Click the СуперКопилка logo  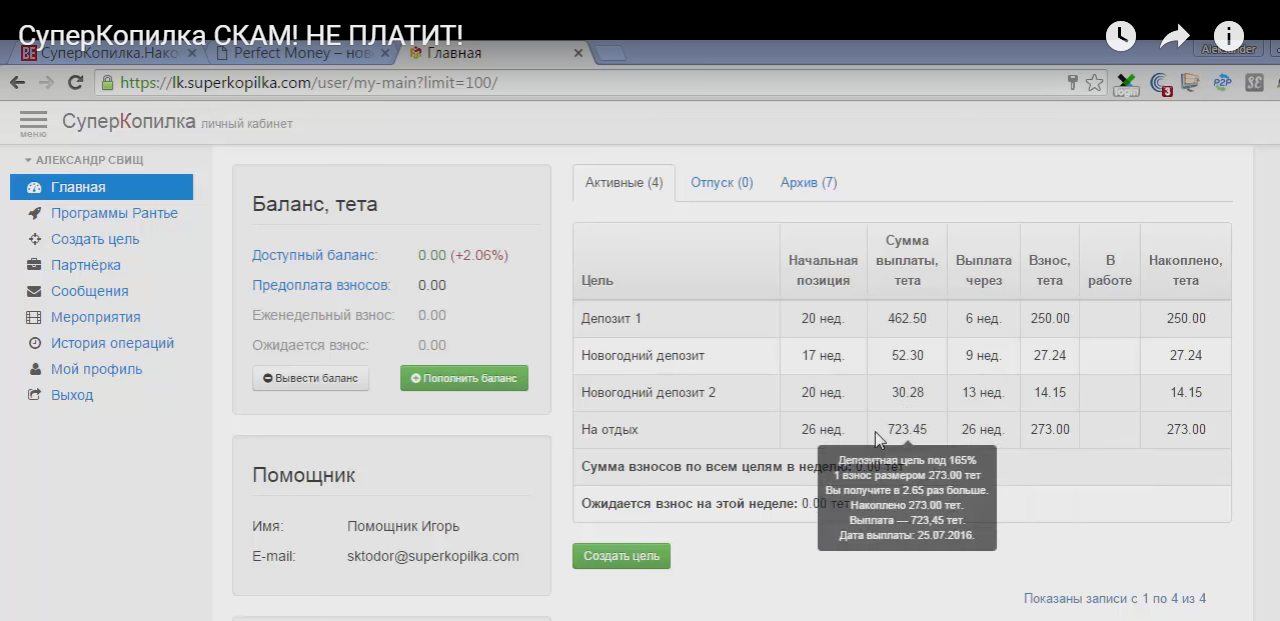coord(129,121)
